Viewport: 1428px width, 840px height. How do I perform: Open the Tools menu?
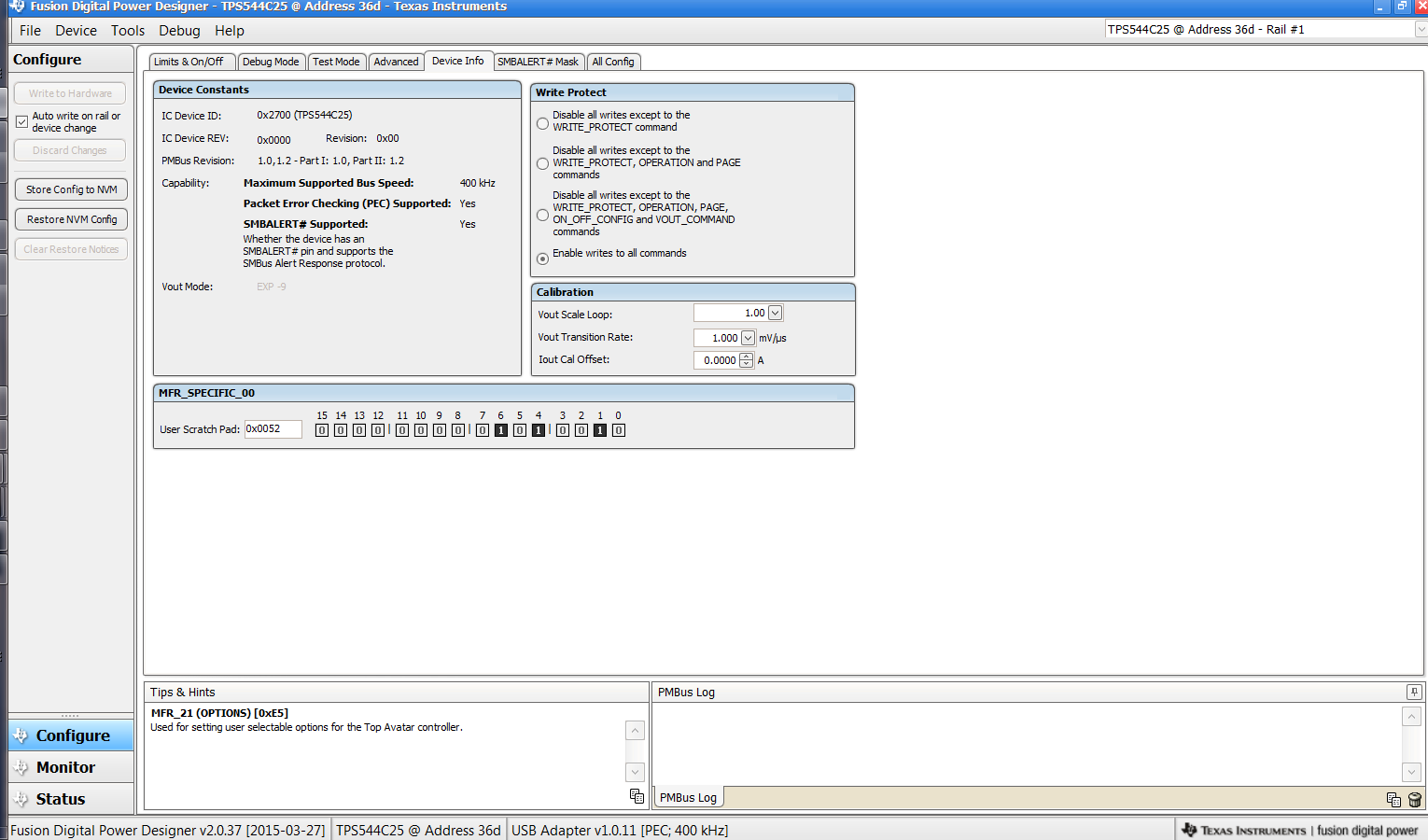(x=128, y=31)
